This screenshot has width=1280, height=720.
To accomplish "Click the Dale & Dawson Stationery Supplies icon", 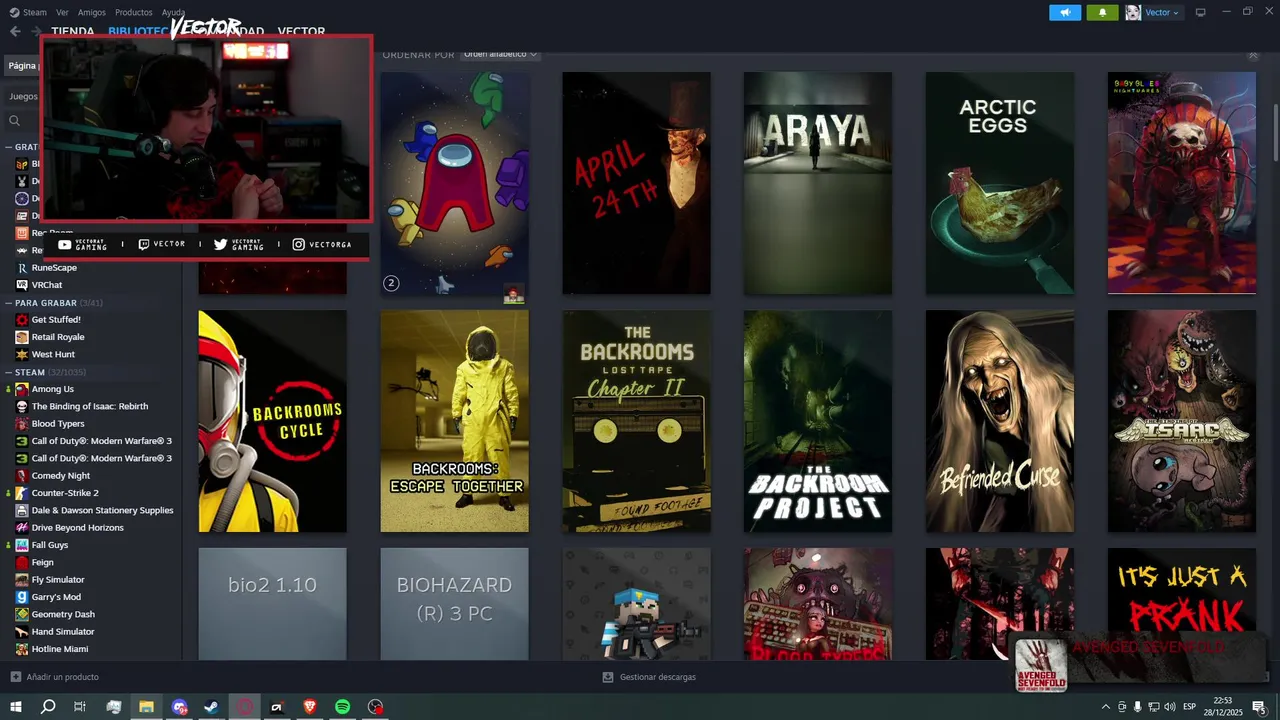I will tap(22, 510).
